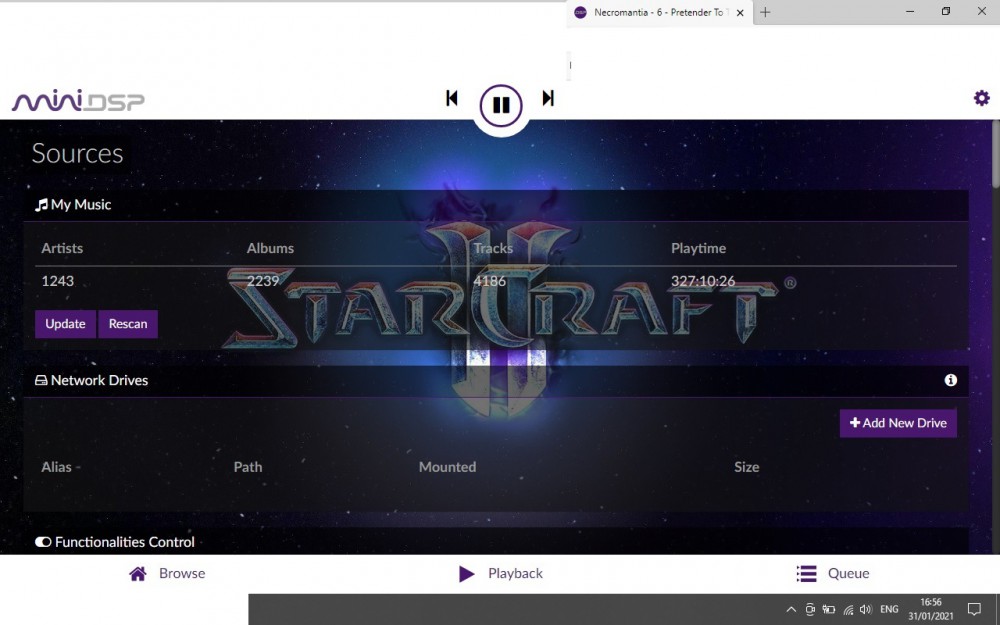1000x625 pixels.
Task: Click the Browse home icon
Action: (138, 573)
